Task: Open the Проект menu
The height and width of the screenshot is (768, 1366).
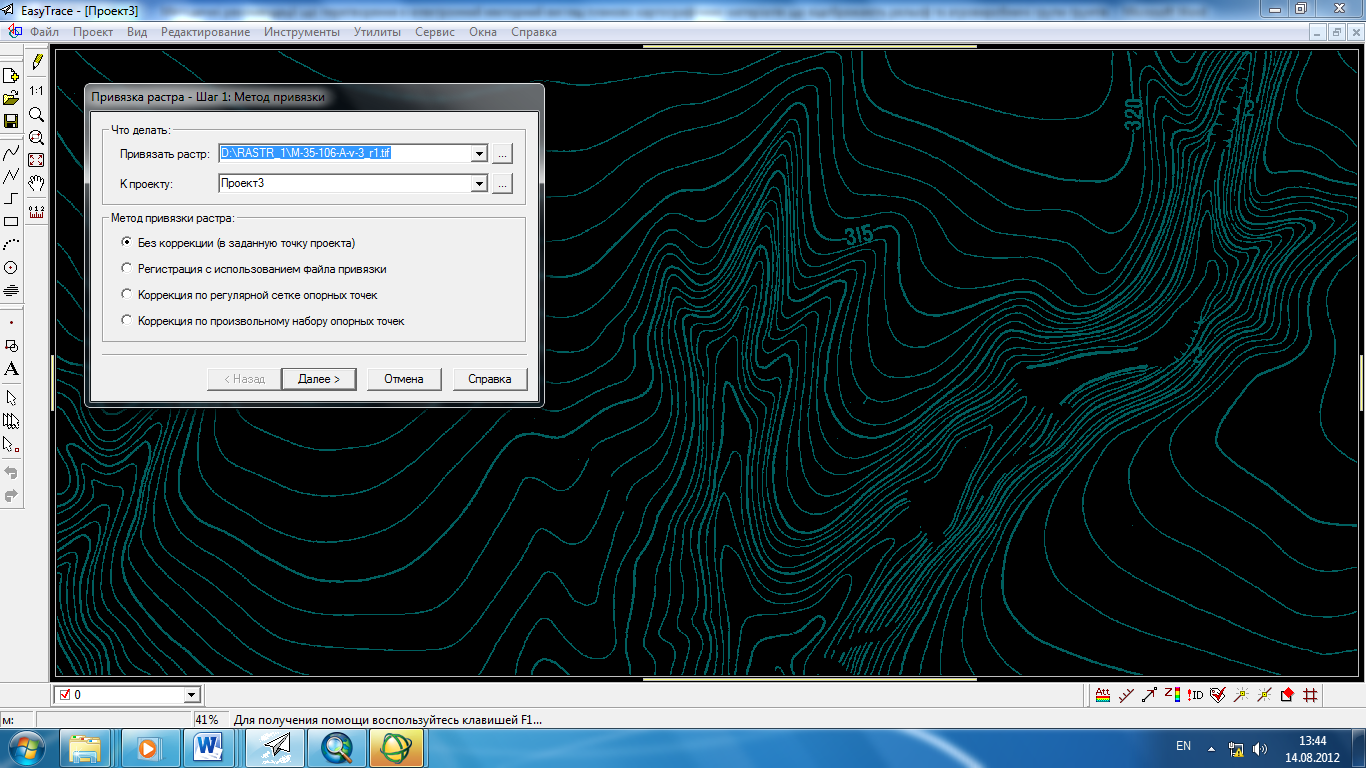Action: [x=93, y=32]
